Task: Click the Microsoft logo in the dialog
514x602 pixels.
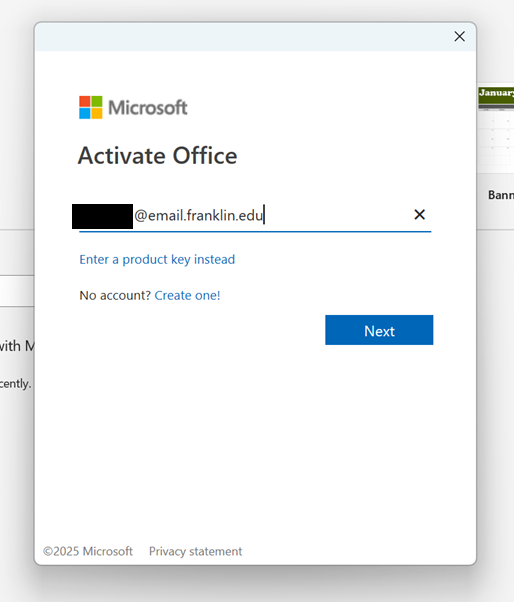Action: [x=133, y=108]
